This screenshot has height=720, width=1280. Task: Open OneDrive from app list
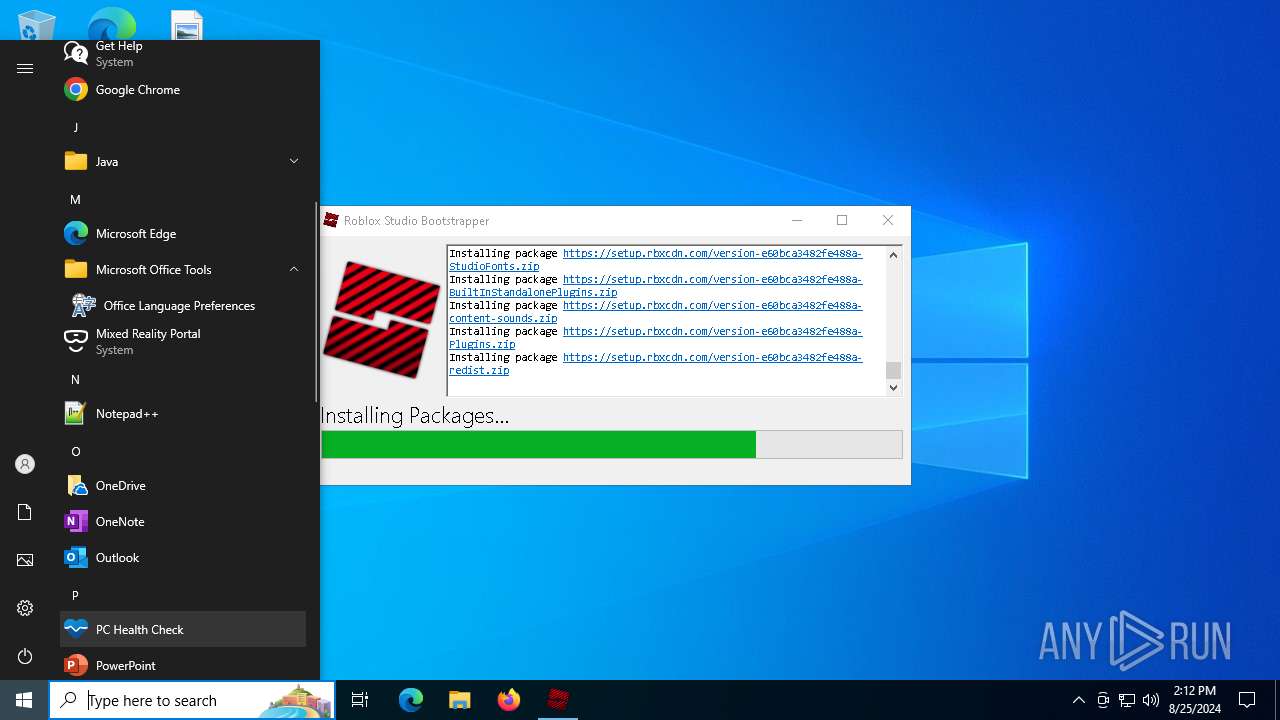pos(183,486)
